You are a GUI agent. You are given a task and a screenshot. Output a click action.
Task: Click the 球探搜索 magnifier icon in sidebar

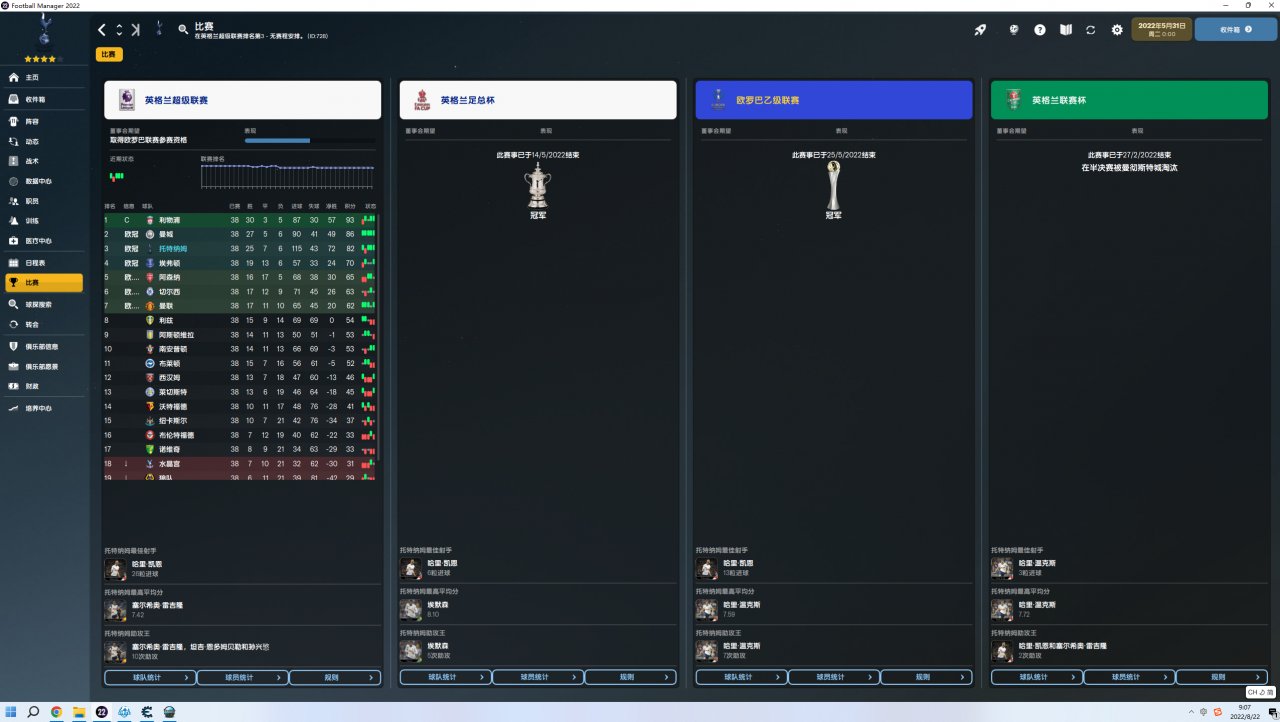click(x=14, y=304)
